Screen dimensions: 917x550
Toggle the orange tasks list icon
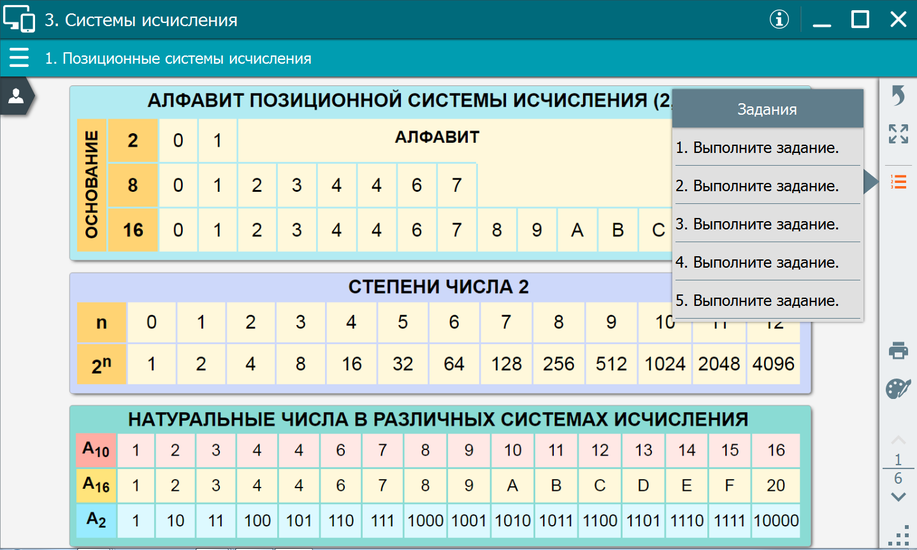[898, 181]
